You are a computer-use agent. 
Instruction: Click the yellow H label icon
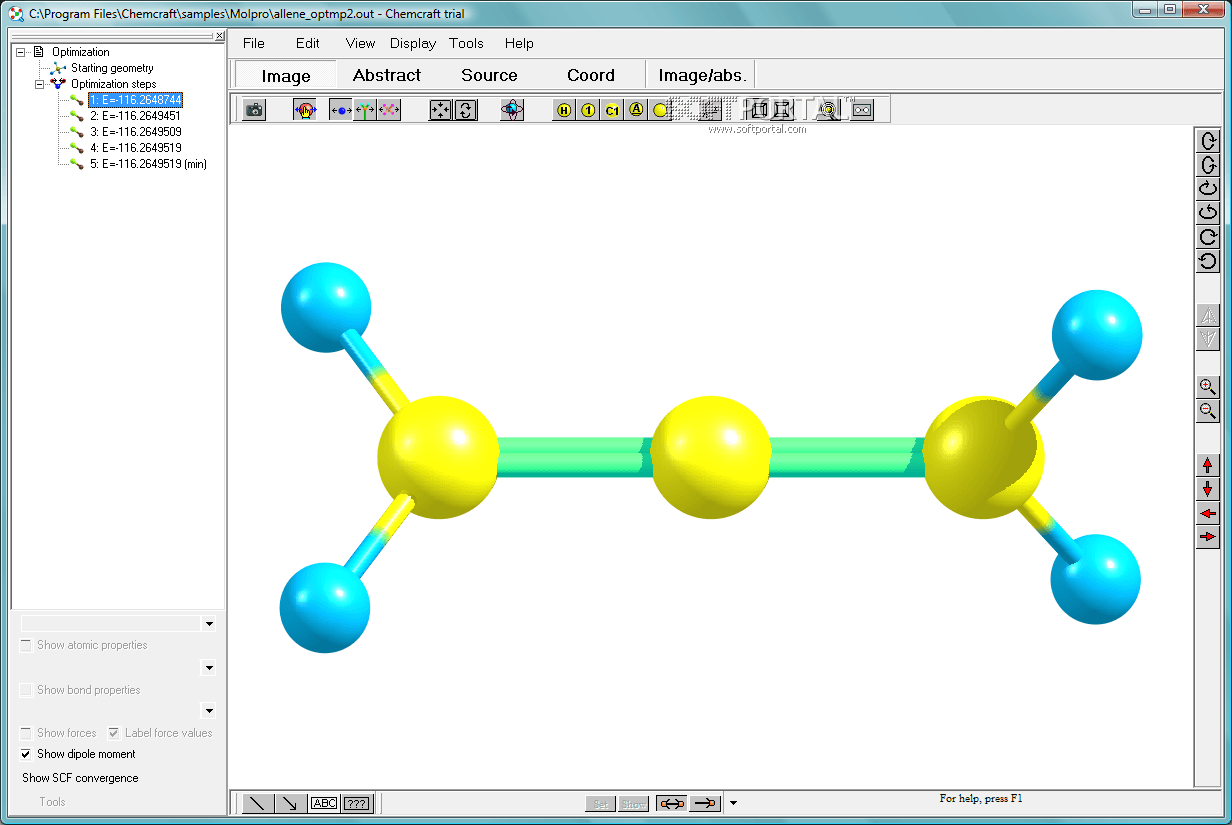[564, 110]
